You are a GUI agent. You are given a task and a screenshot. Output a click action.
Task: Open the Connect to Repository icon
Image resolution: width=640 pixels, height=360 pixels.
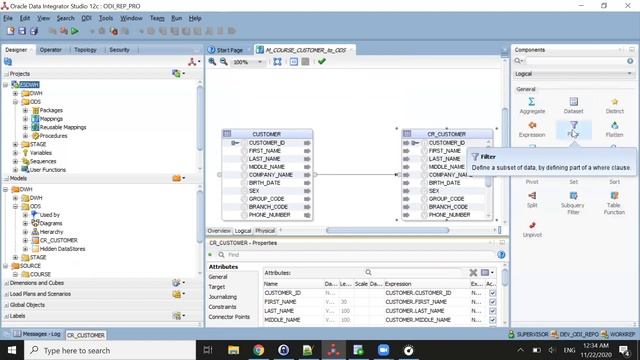(x=192, y=62)
